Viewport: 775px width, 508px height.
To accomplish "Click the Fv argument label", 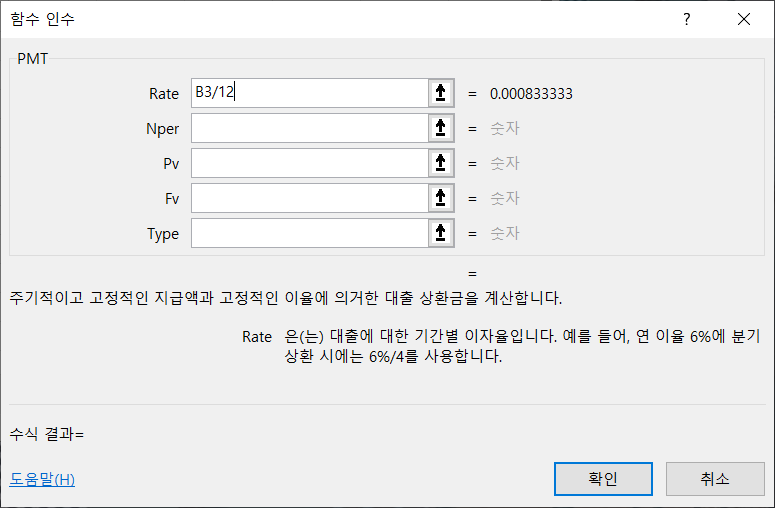I will (x=172, y=199).
